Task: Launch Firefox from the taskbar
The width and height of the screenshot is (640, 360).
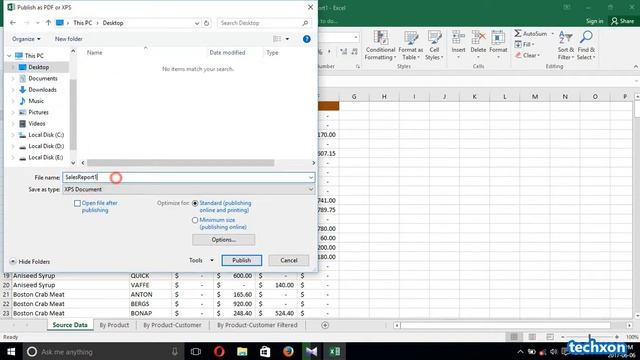Action: (288, 351)
